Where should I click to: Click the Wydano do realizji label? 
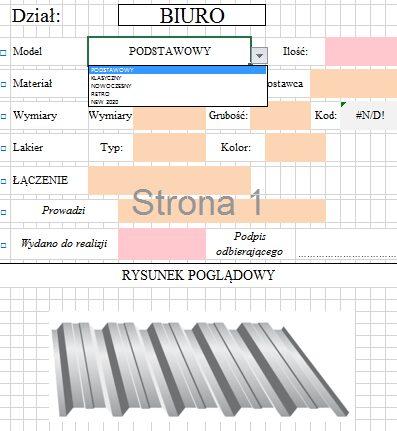[64, 244]
